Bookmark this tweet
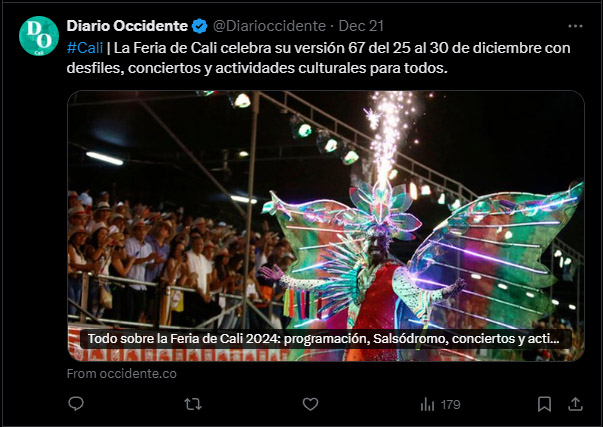 coord(544,404)
